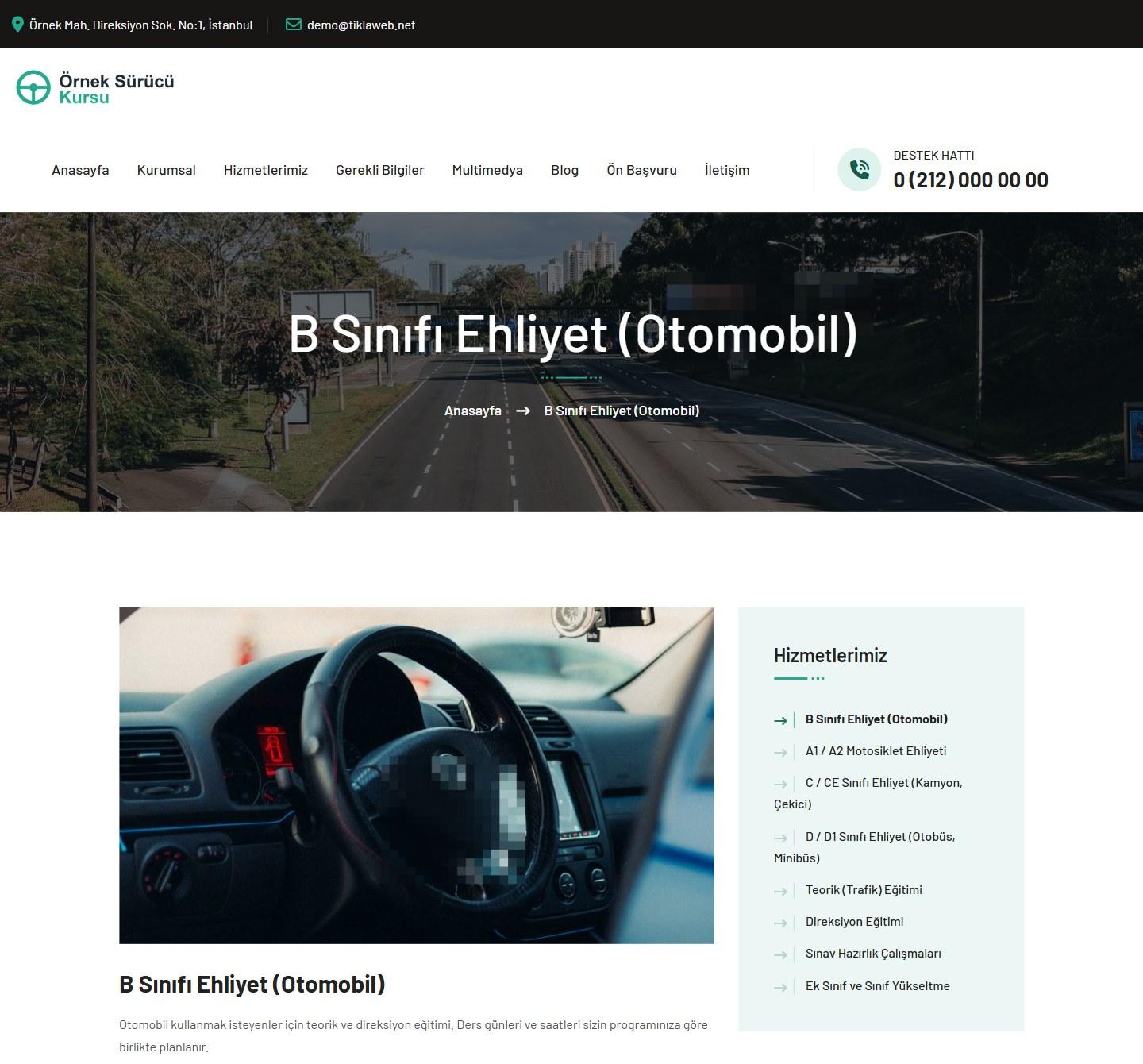Click the location pin icon in top bar

tap(17, 25)
